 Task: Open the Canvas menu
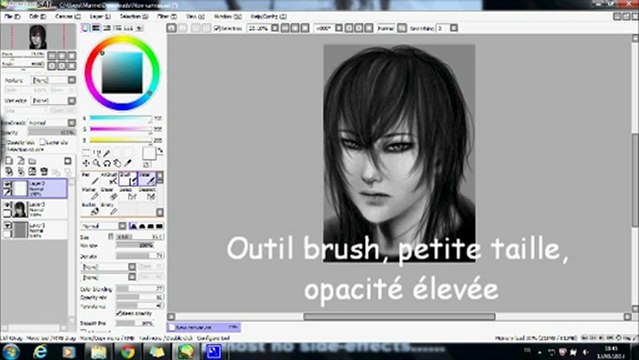click(68, 16)
